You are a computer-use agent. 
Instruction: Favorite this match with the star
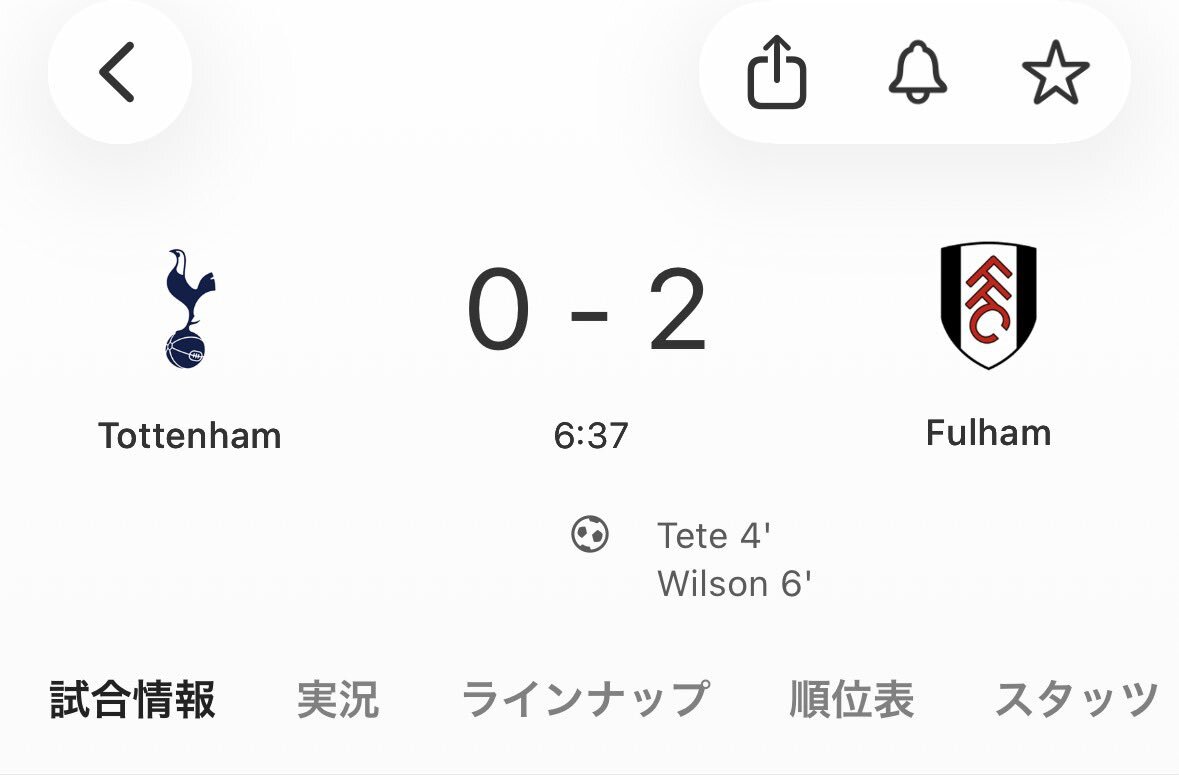click(1056, 72)
